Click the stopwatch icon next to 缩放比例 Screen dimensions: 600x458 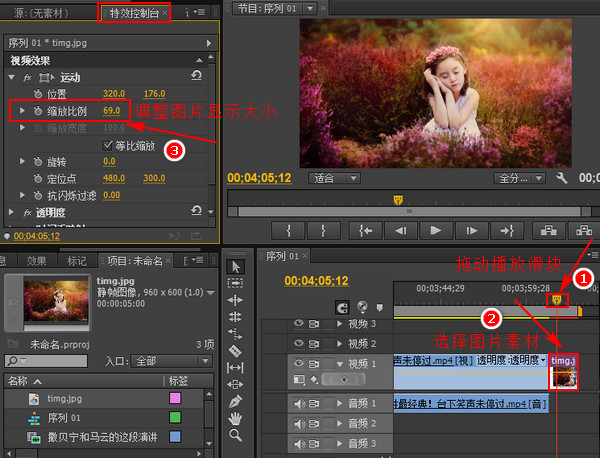point(38,110)
